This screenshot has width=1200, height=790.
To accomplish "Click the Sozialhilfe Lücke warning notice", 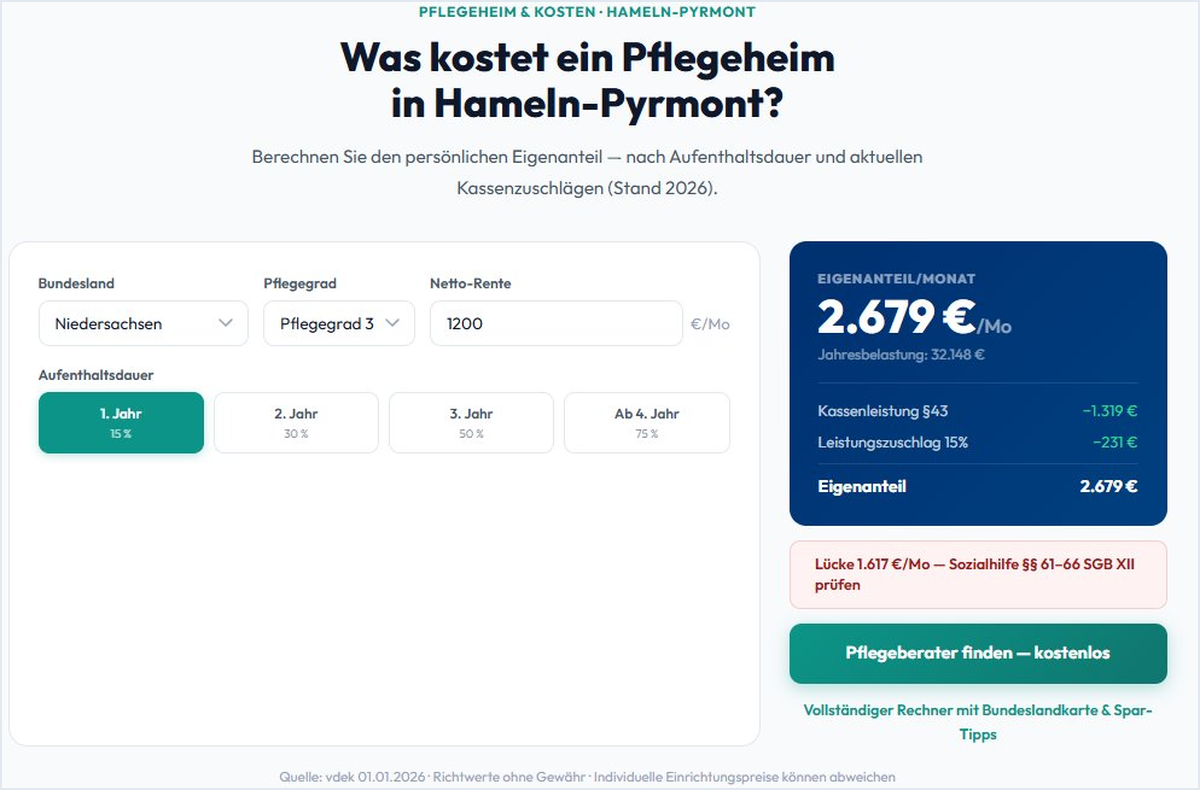I will [x=978, y=574].
